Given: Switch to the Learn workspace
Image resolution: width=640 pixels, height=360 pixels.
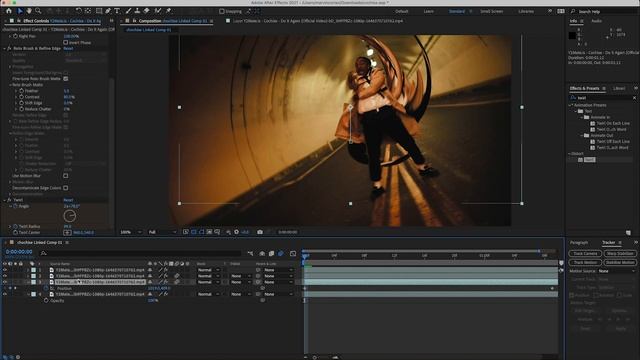Looking at the screenshot, I should 429,11.
